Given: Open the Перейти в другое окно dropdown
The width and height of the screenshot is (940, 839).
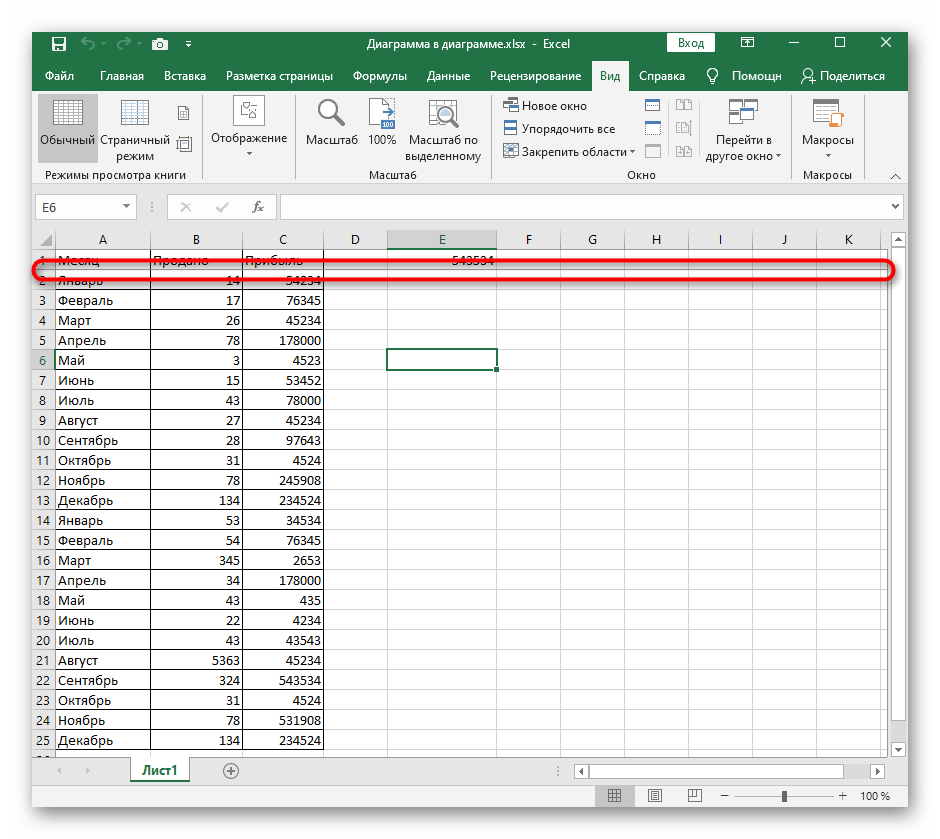Looking at the screenshot, I should coord(743,130).
